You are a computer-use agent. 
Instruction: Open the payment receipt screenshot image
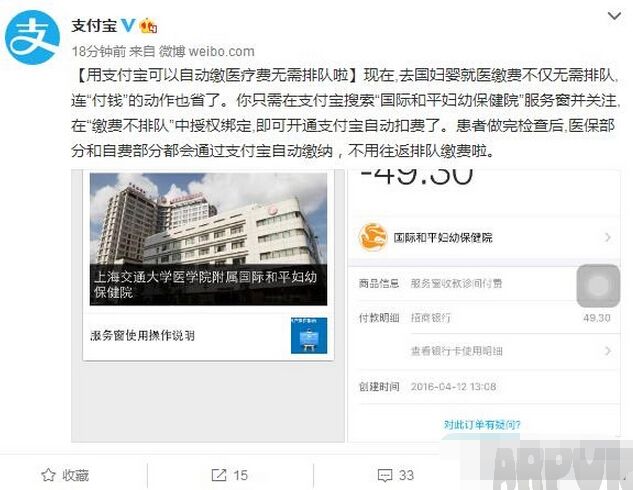484,306
